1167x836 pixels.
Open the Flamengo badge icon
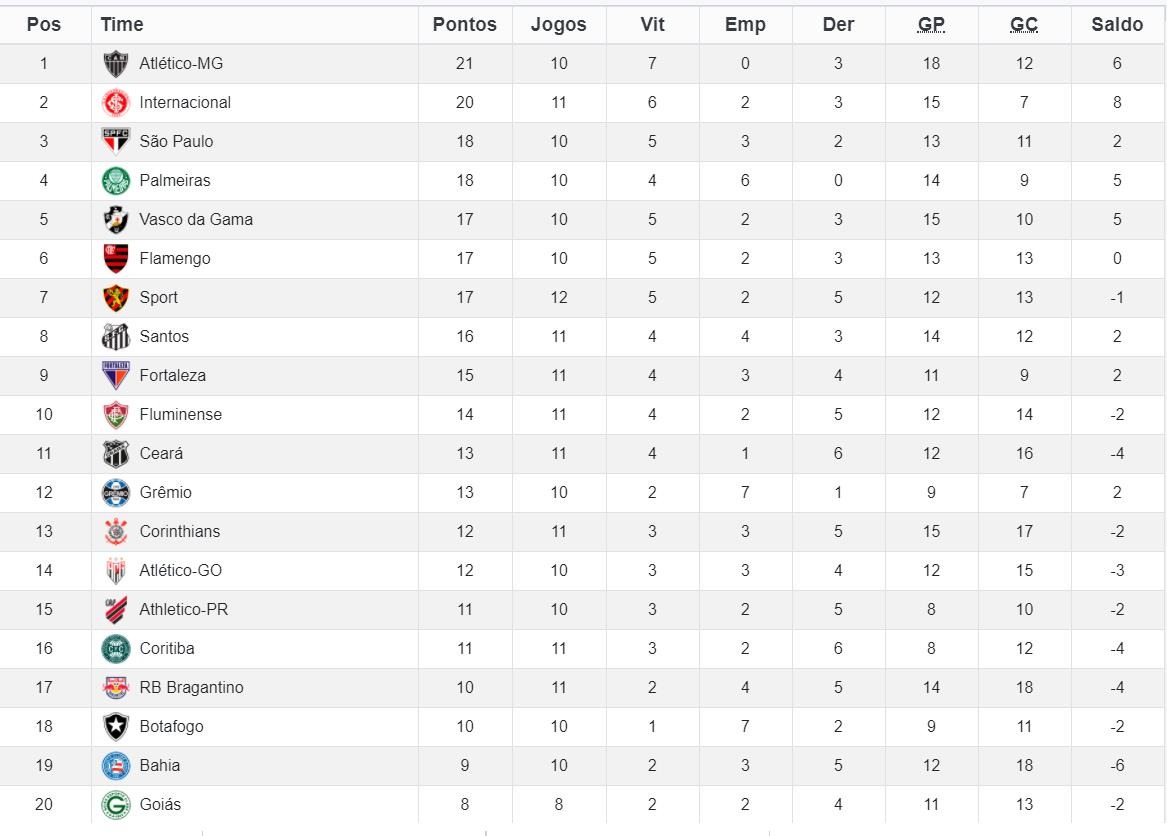click(115, 258)
